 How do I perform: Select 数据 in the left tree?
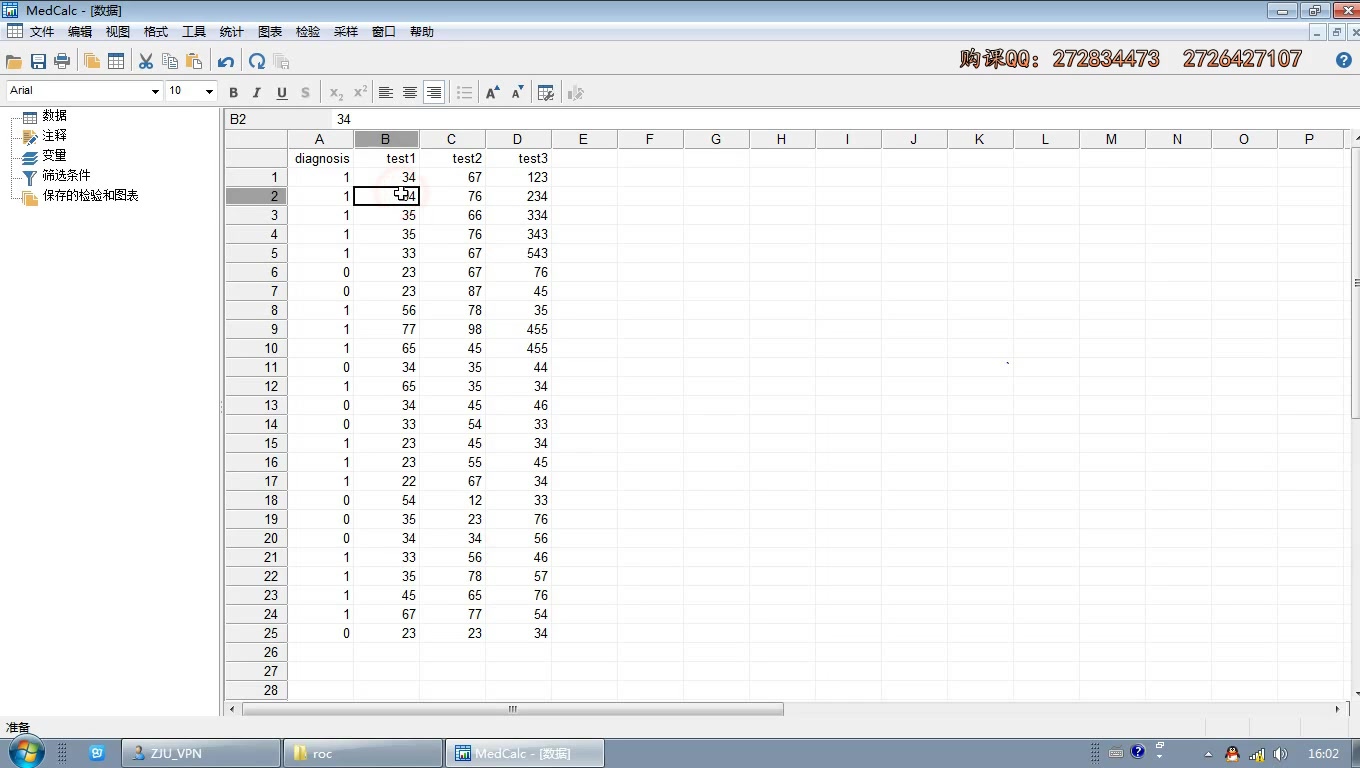(x=54, y=116)
